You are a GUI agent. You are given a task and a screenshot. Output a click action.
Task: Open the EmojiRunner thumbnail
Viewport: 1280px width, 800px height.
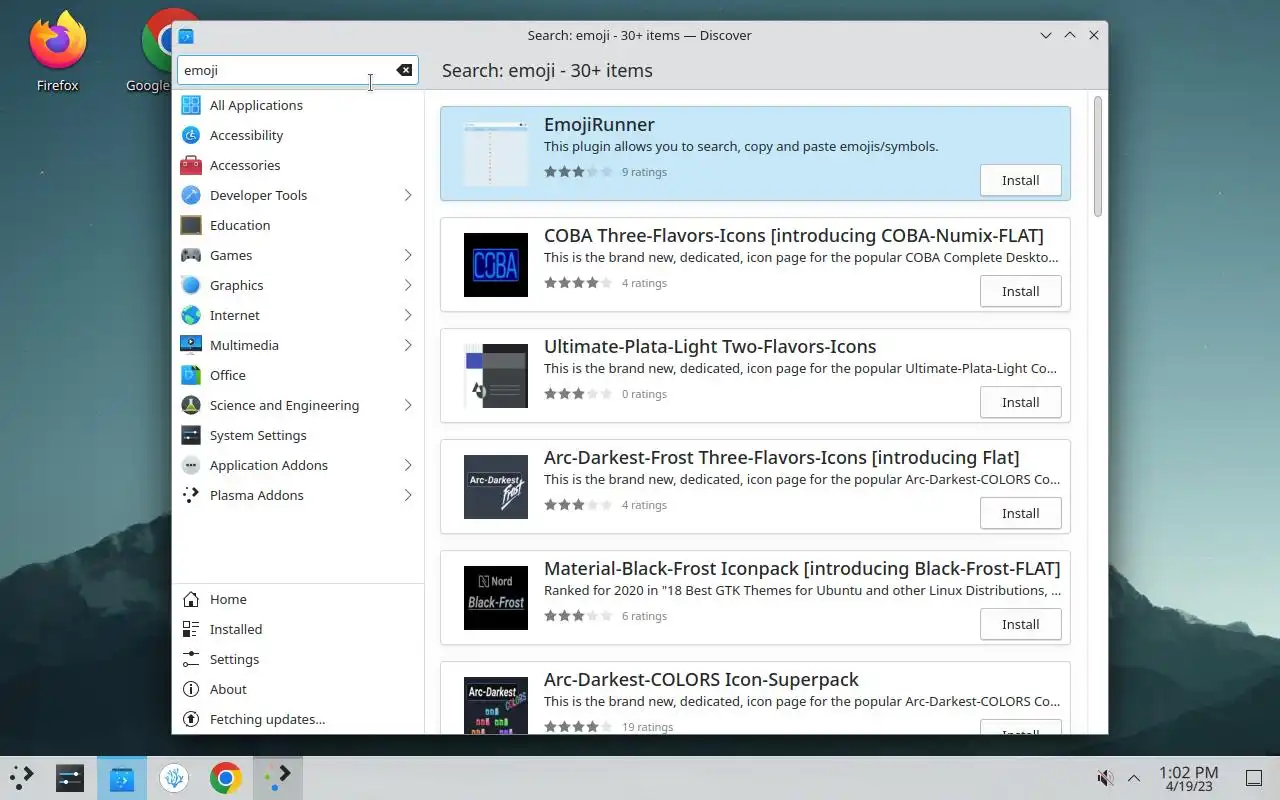point(496,154)
